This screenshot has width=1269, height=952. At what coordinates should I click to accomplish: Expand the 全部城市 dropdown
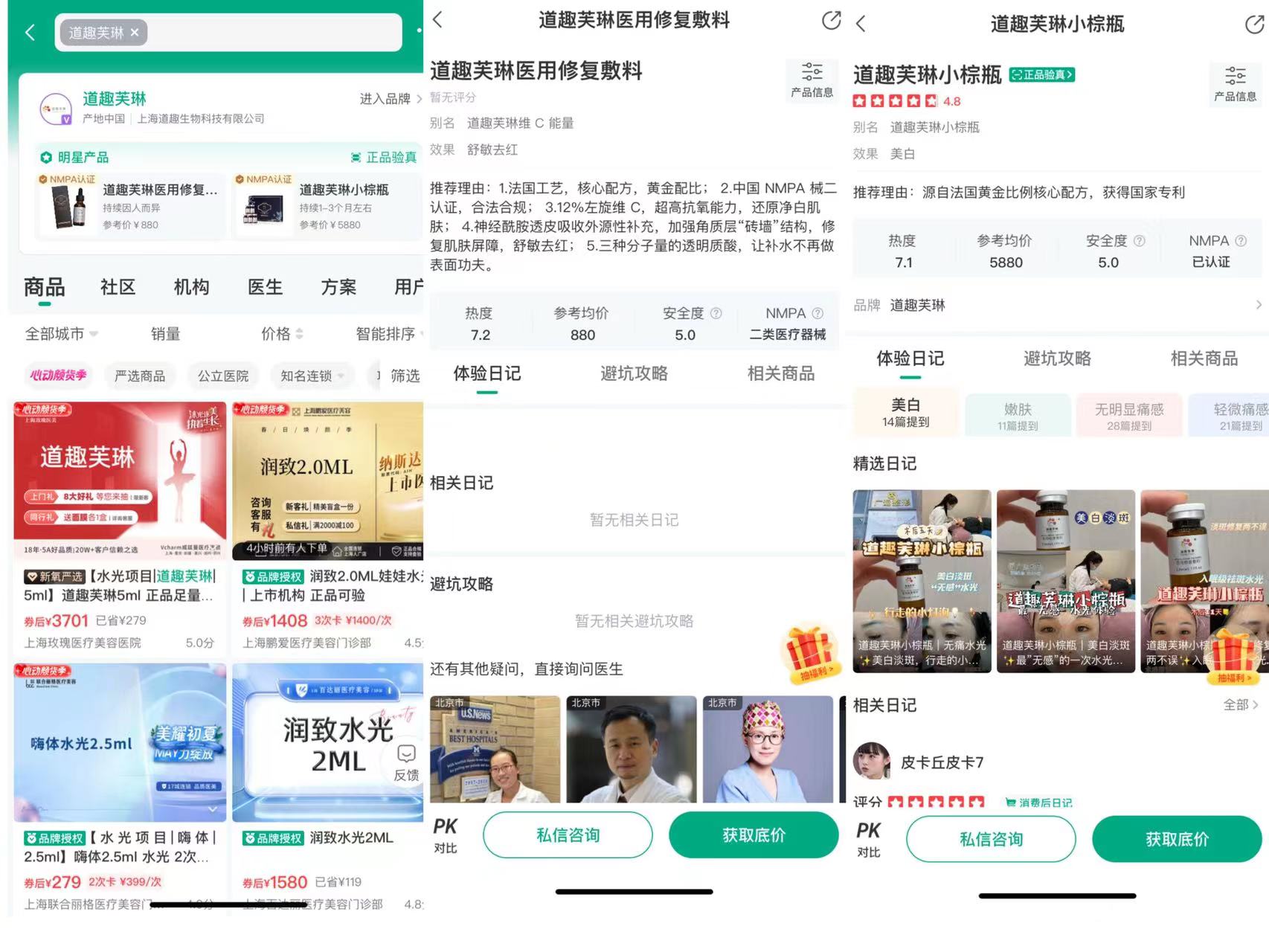click(x=61, y=334)
